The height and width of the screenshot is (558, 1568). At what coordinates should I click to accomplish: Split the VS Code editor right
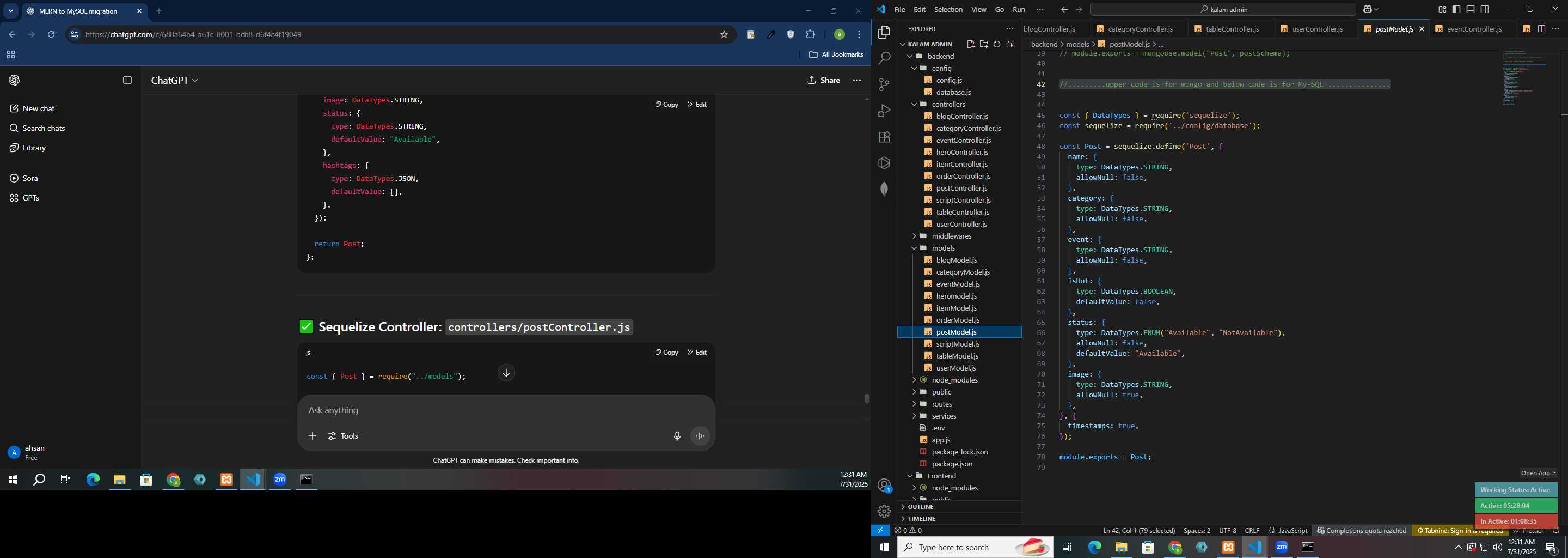[1541, 29]
